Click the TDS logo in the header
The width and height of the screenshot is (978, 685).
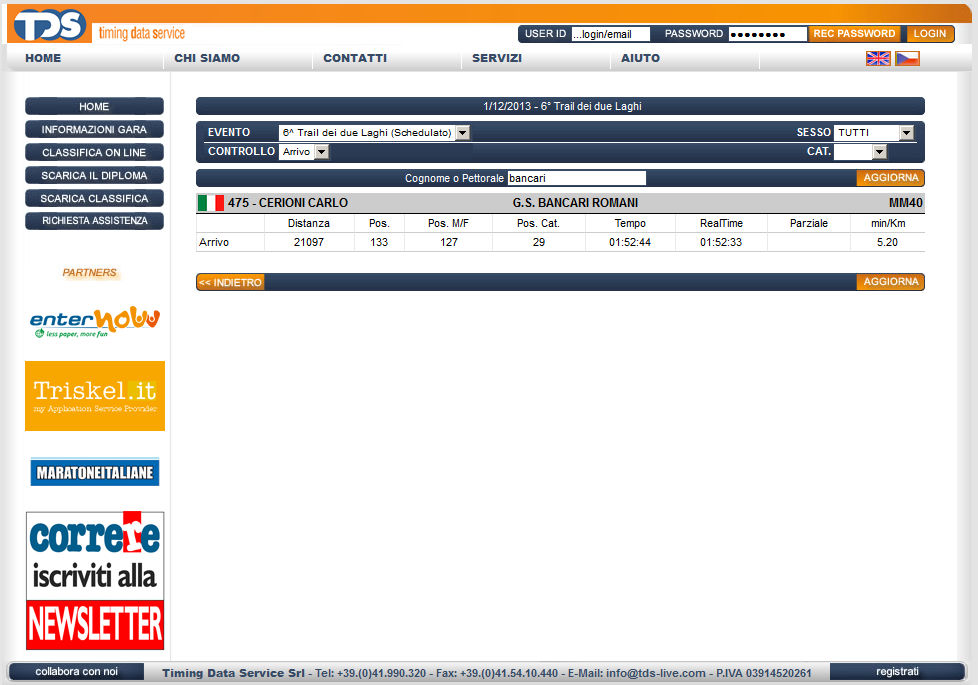point(50,25)
